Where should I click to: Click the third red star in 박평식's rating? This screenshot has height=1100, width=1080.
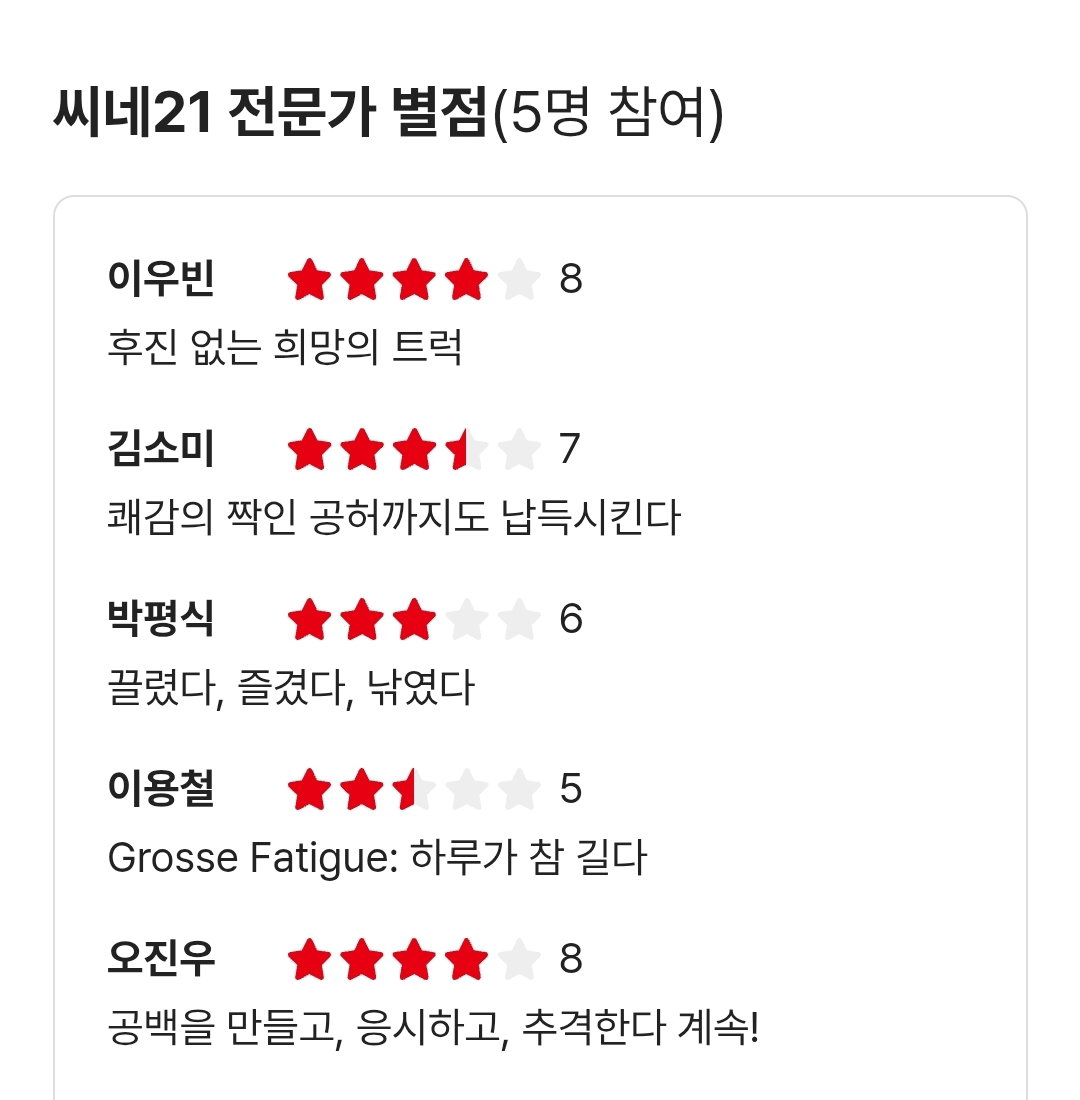pos(414,619)
